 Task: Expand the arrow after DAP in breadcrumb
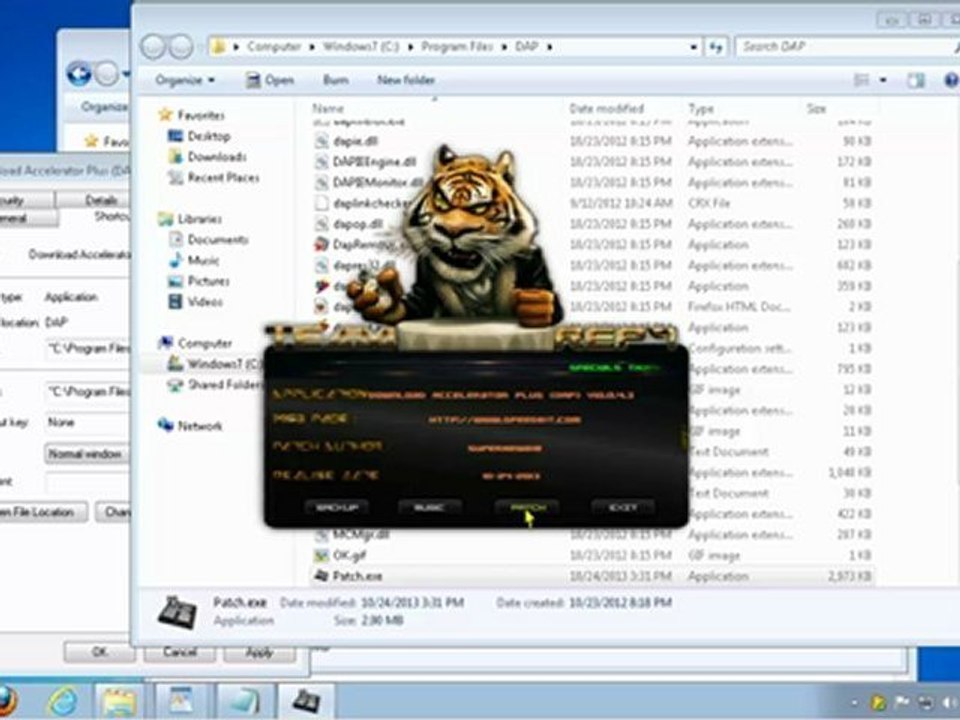tap(549, 47)
